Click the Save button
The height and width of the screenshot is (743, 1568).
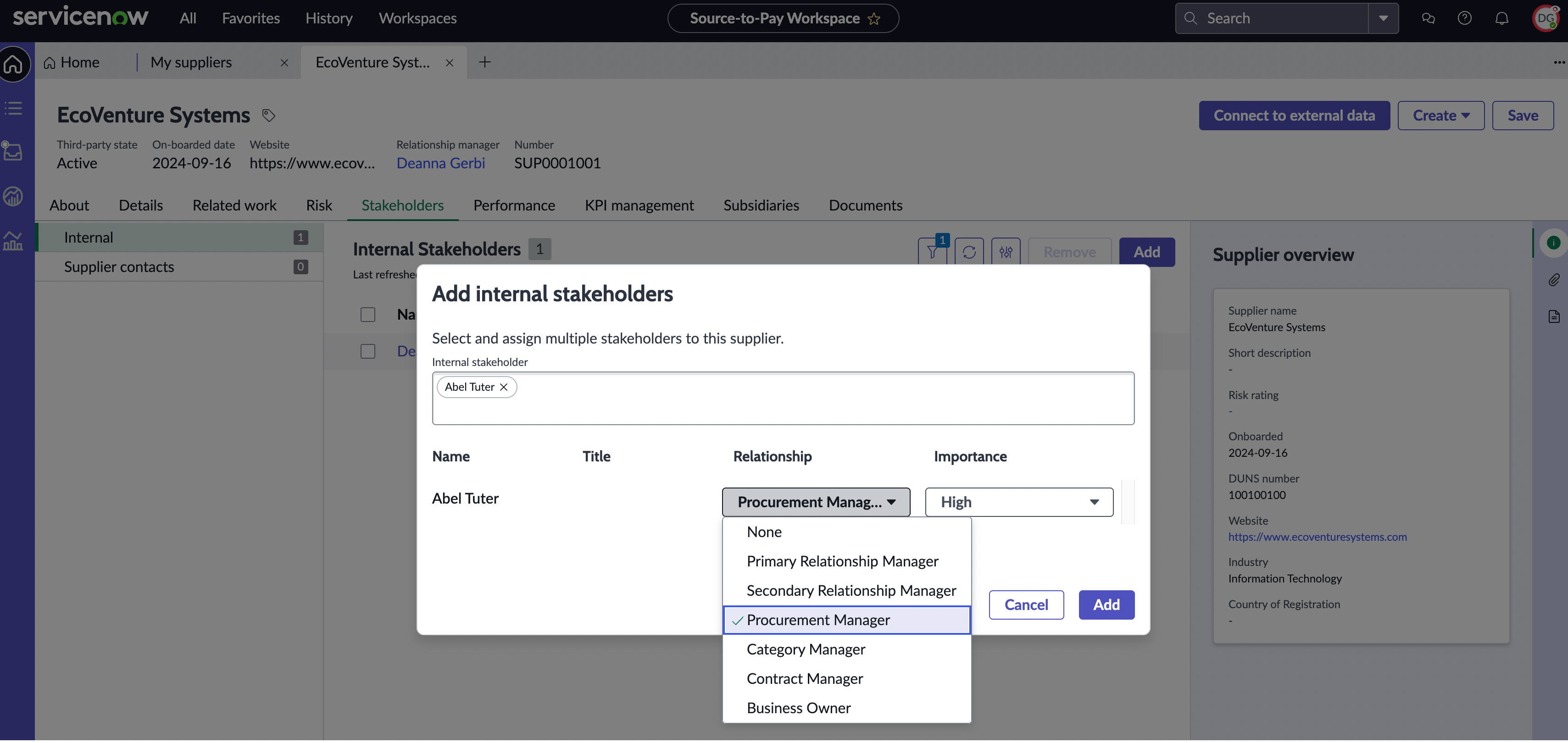1522,116
